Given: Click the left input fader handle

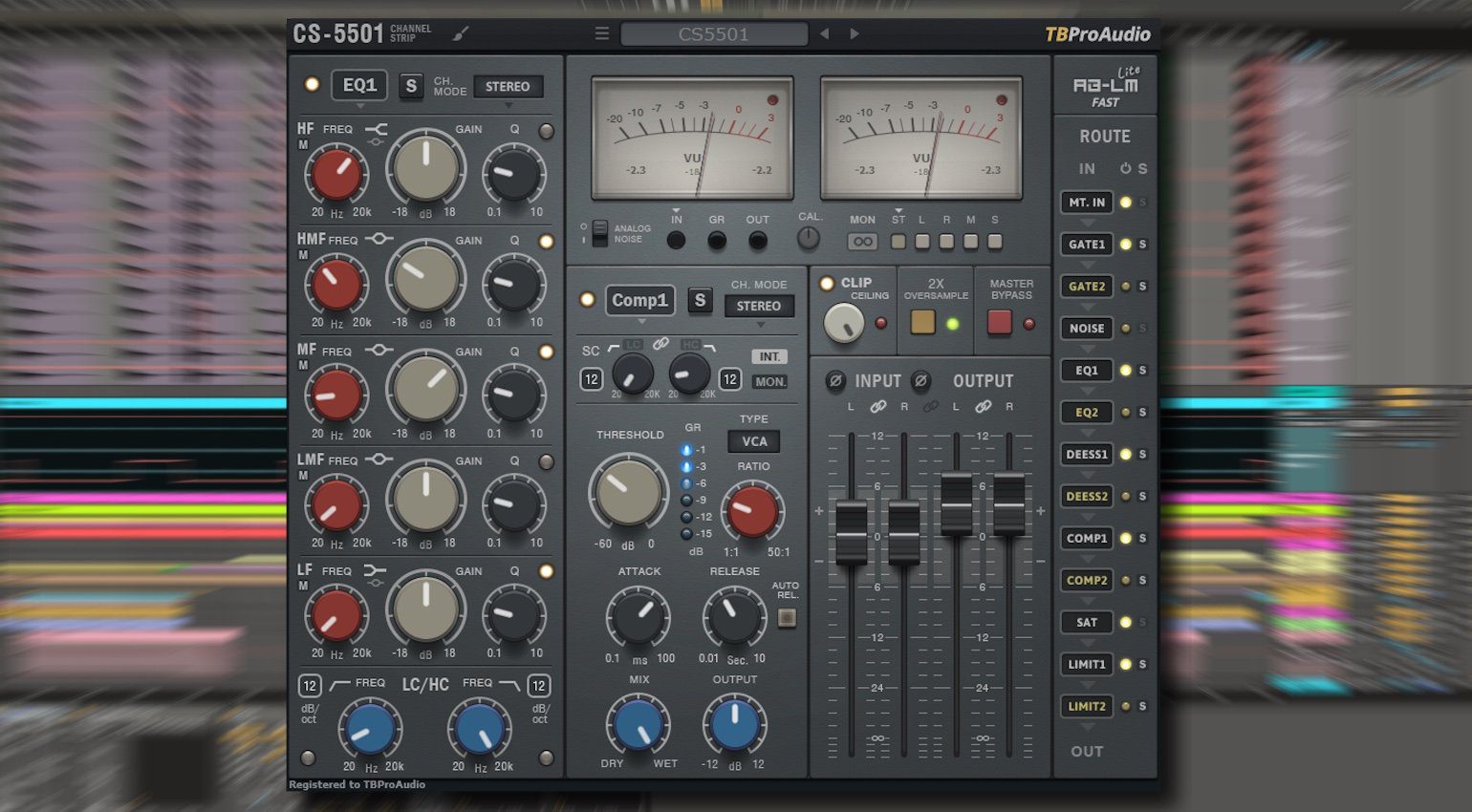Looking at the screenshot, I should point(851,532).
